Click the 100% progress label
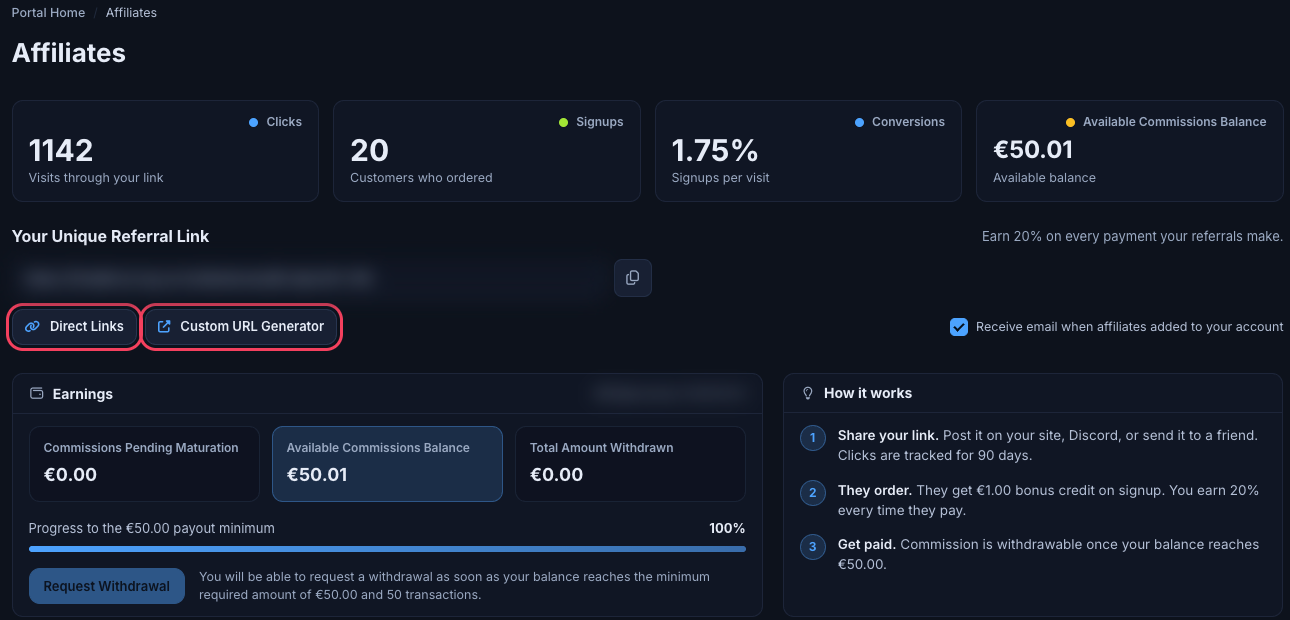The height and width of the screenshot is (620, 1290). pyautogui.click(x=727, y=528)
